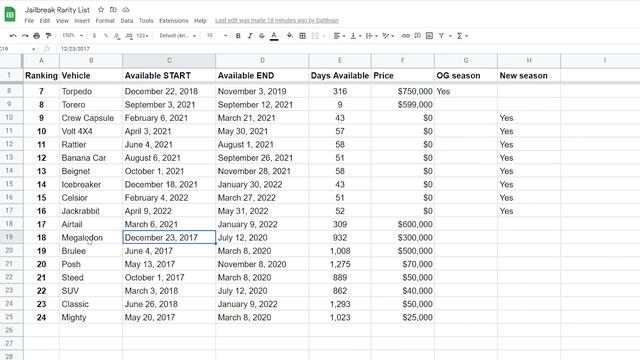Select the $750,000 price cell
Screen dimensions: 640x360
[403, 91]
